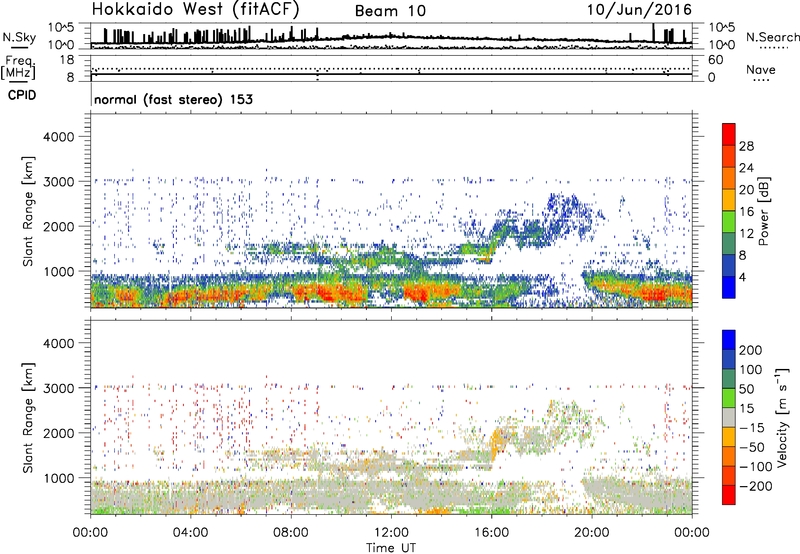Click the blue top velocity colorbar swatch

click(729, 340)
